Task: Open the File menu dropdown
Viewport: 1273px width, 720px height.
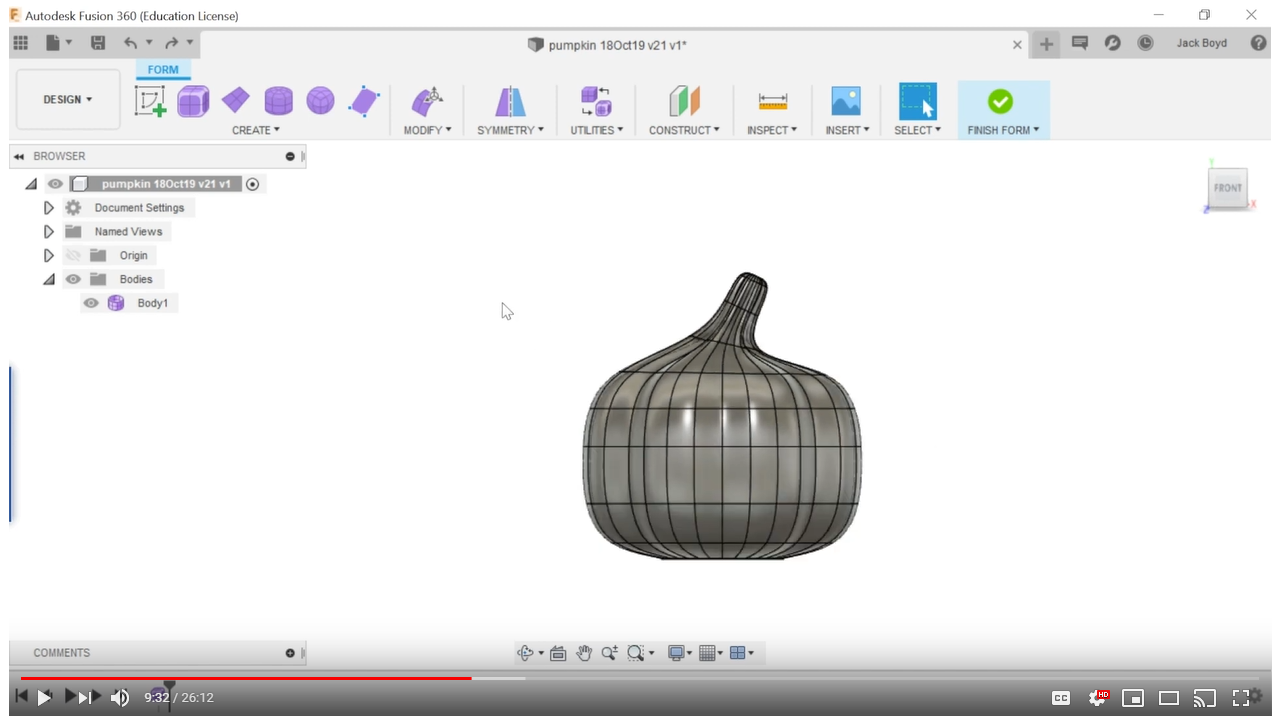Action: [59, 43]
